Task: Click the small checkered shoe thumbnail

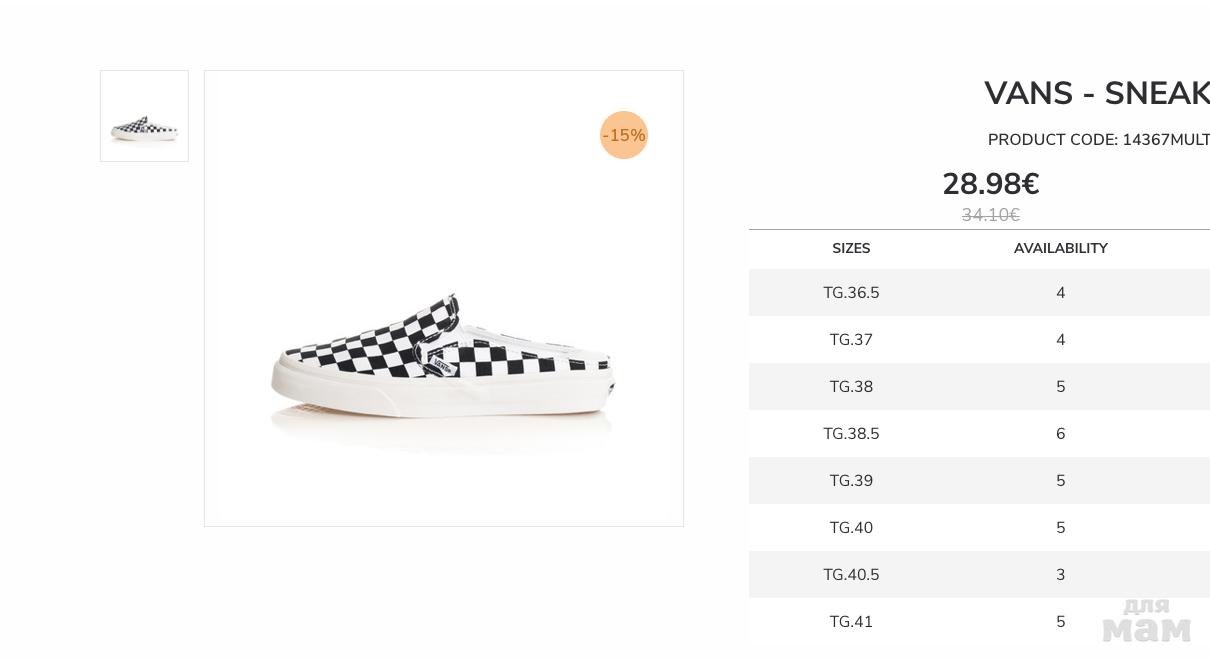Action: pyautogui.click(x=144, y=116)
